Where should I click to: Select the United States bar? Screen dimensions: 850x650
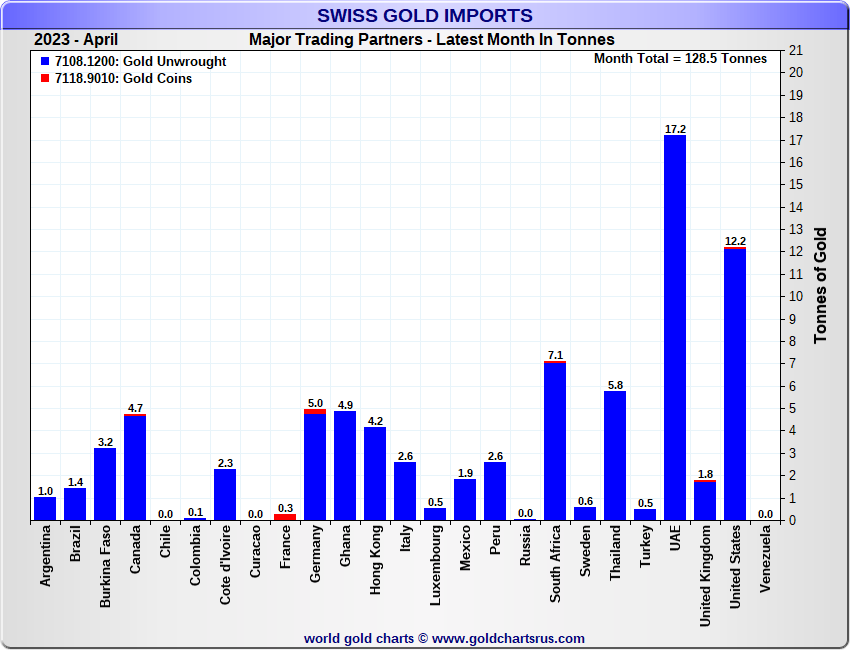point(735,384)
